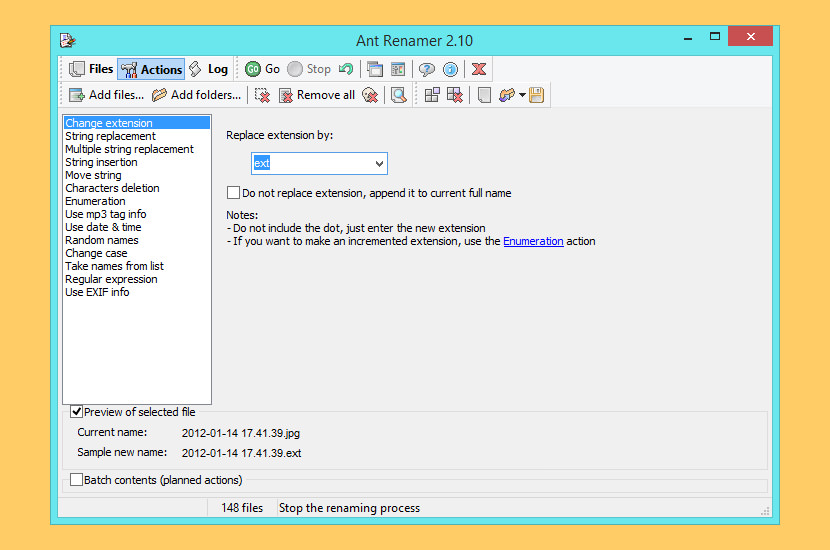Follow the Enumeration link in notes
830x550 pixels.
pyautogui.click(x=533, y=241)
